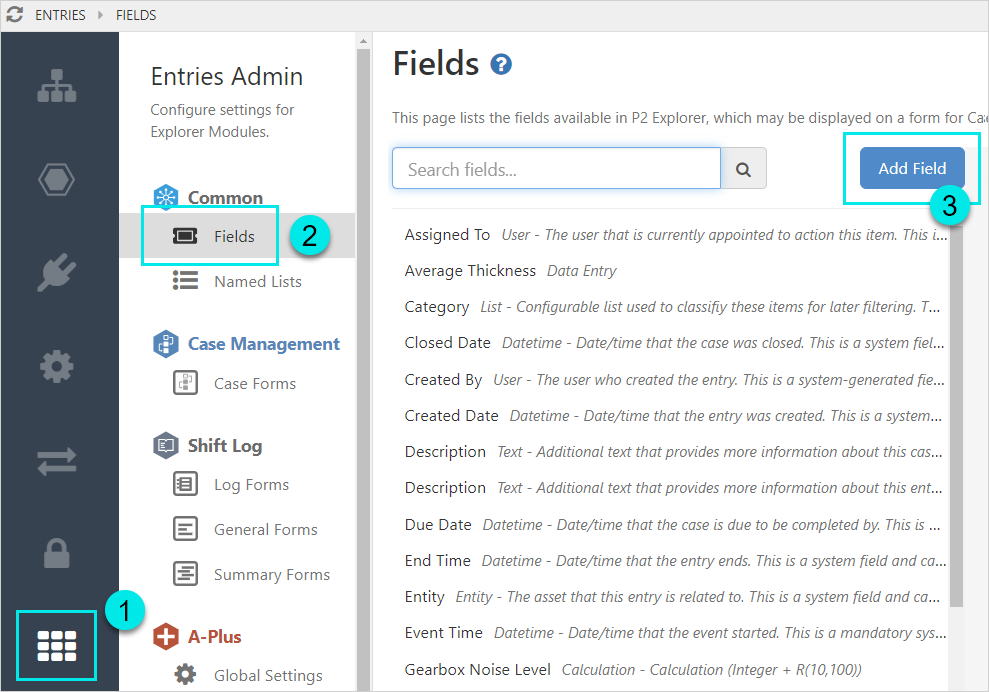
Task: Select the plug icon in sidebar
Action: (x=56, y=273)
